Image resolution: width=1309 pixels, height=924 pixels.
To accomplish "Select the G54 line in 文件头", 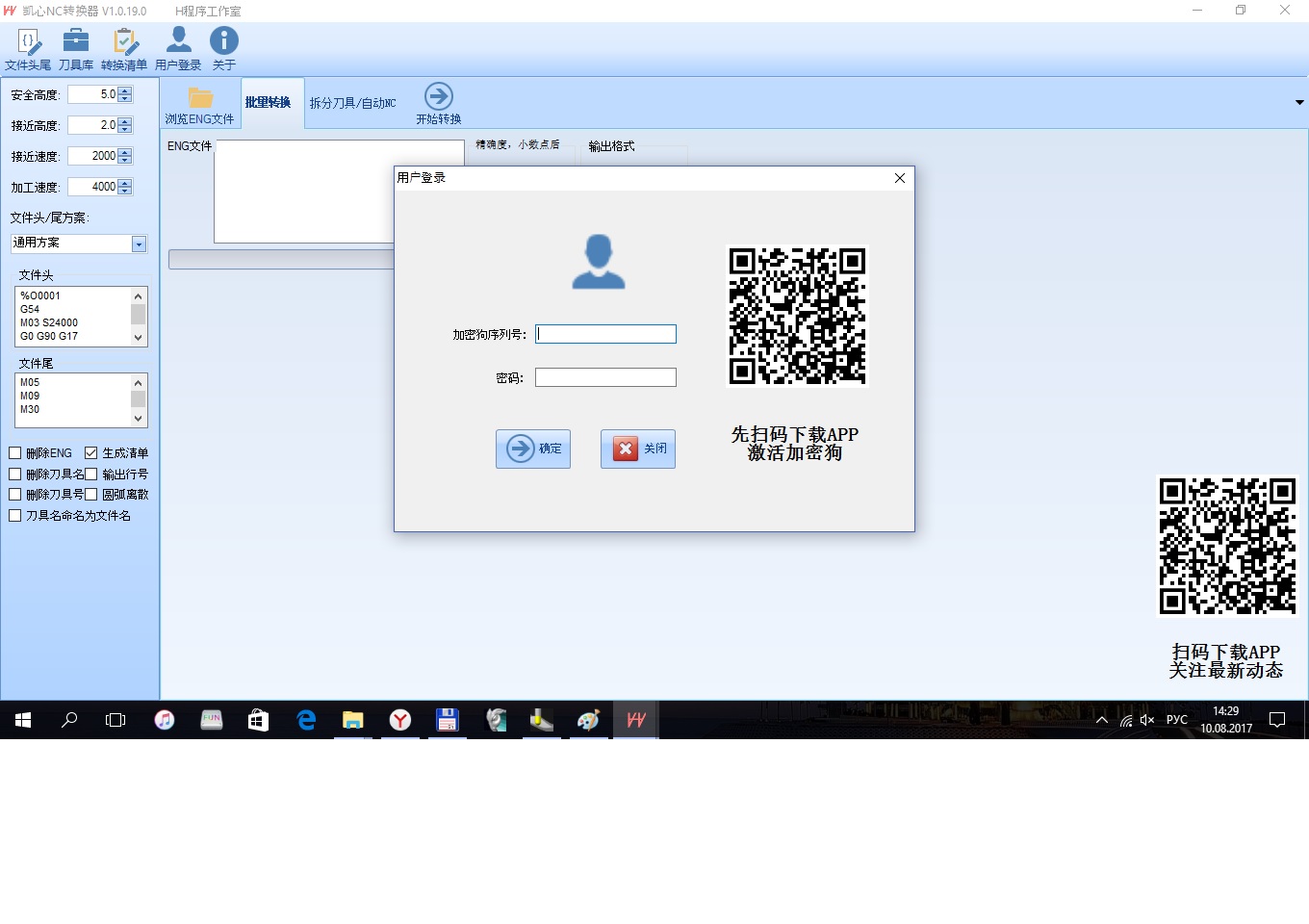I will point(30,310).
